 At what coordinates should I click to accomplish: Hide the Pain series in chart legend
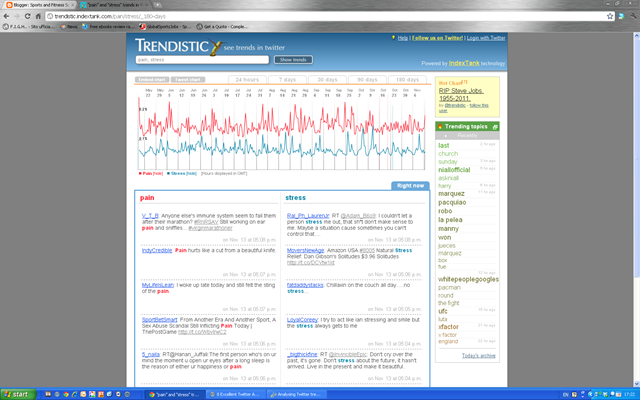pyautogui.click(x=158, y=173)
